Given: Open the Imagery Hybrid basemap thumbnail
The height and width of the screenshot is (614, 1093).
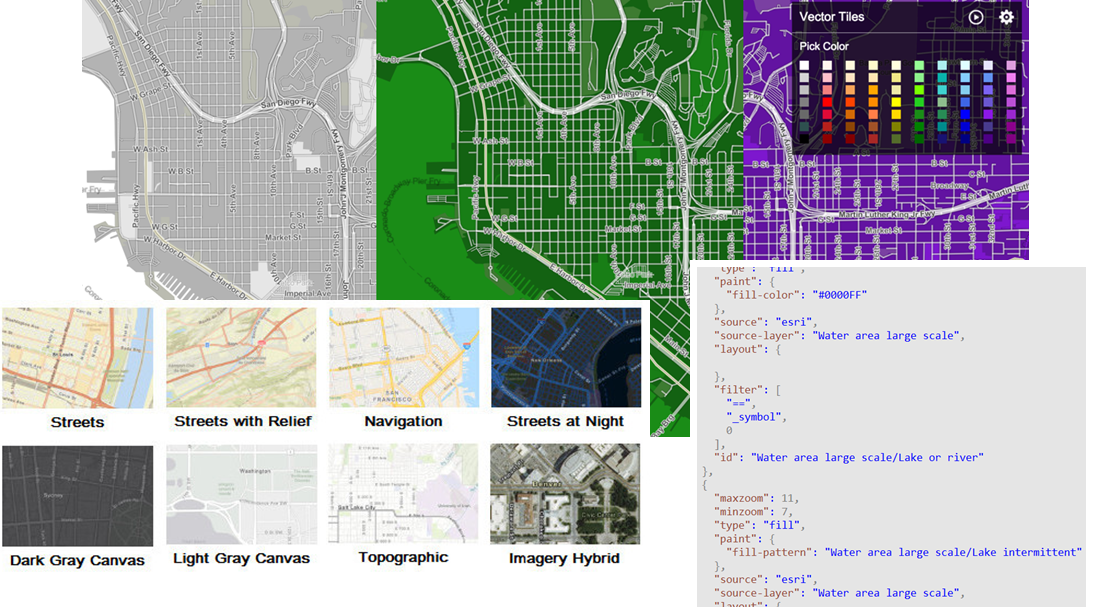Looking at the screenshot, I should click(565, 494).
